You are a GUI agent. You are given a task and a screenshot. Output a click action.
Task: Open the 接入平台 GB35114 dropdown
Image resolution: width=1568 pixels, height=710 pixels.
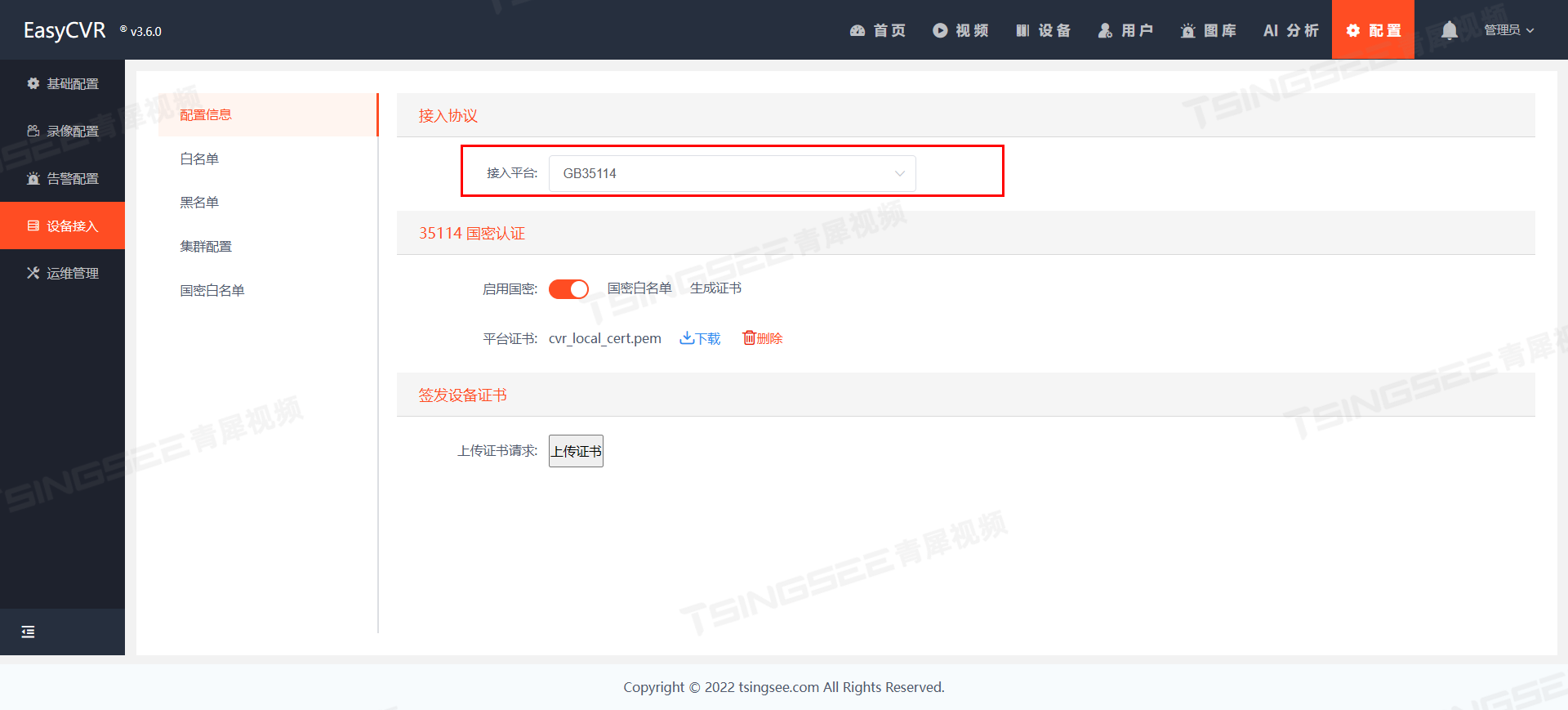click(732, 173)
